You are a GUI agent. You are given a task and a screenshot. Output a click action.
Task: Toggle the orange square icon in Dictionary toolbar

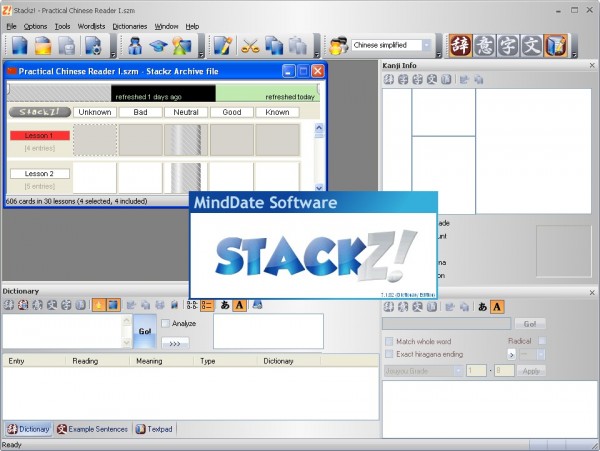coord(113,305)
